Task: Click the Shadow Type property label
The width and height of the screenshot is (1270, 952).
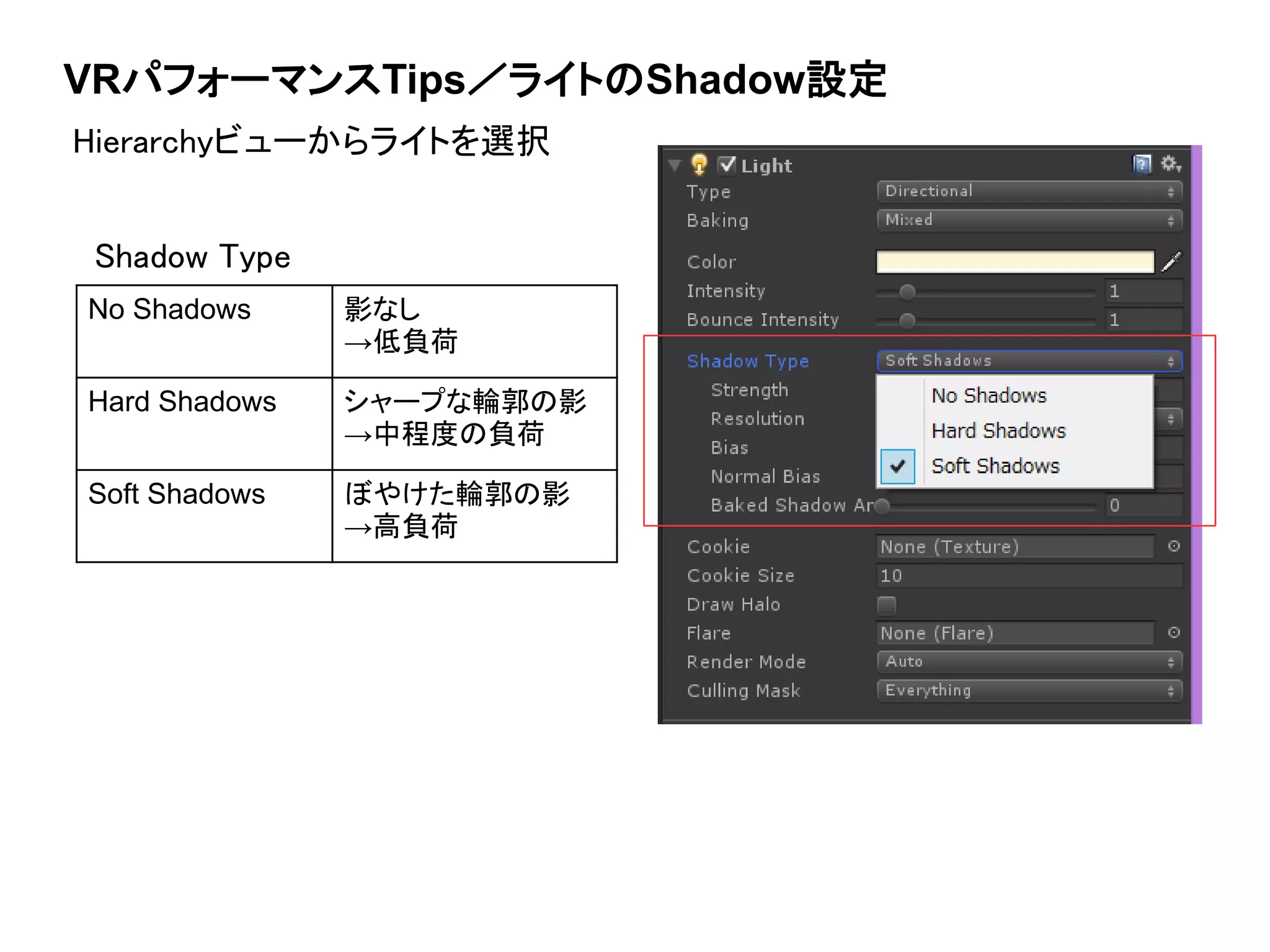Action: (748, 361)
